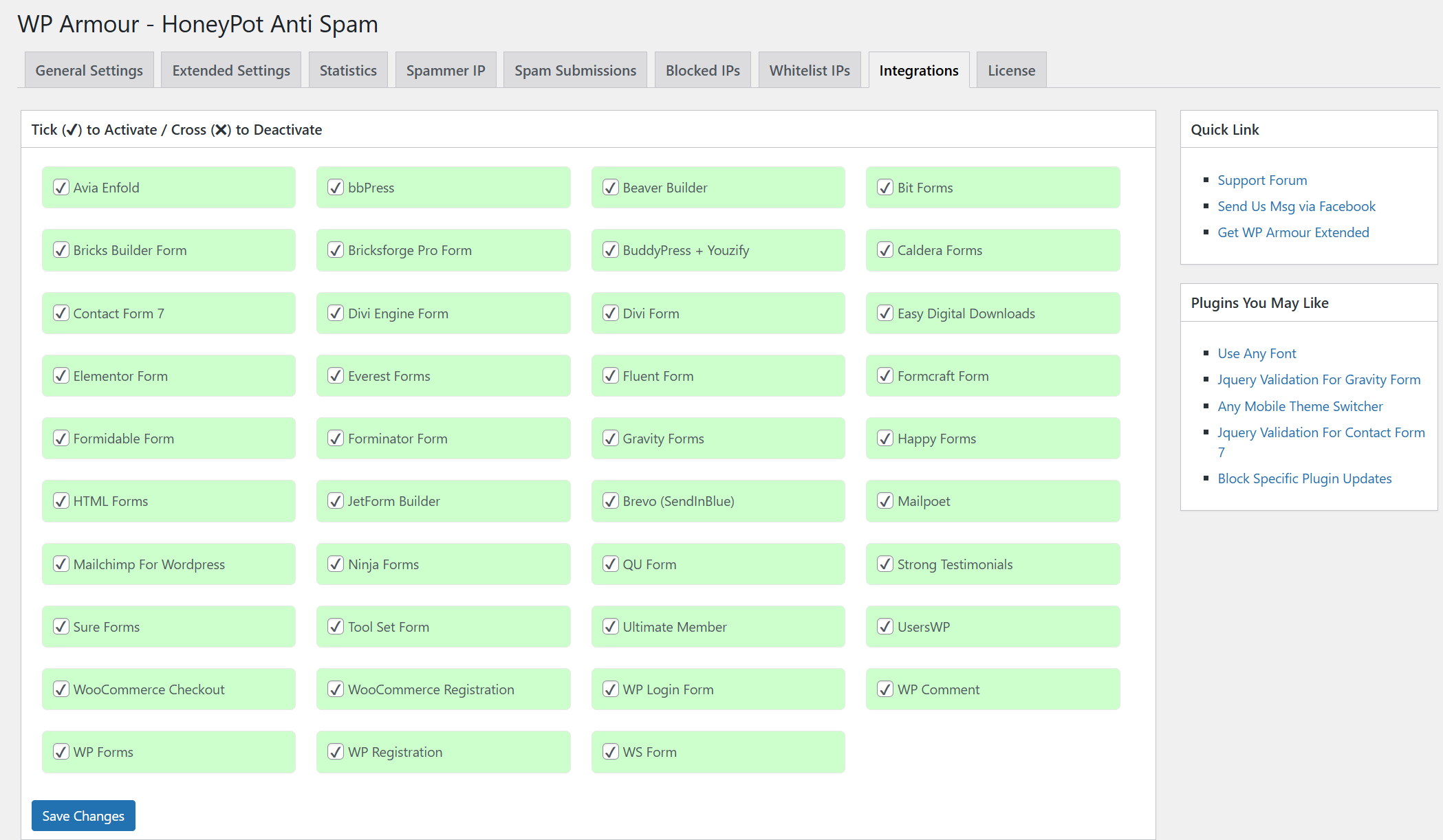Toggle the WS Form checkbox
1443x840 pixels.
(x=611, y=751)
